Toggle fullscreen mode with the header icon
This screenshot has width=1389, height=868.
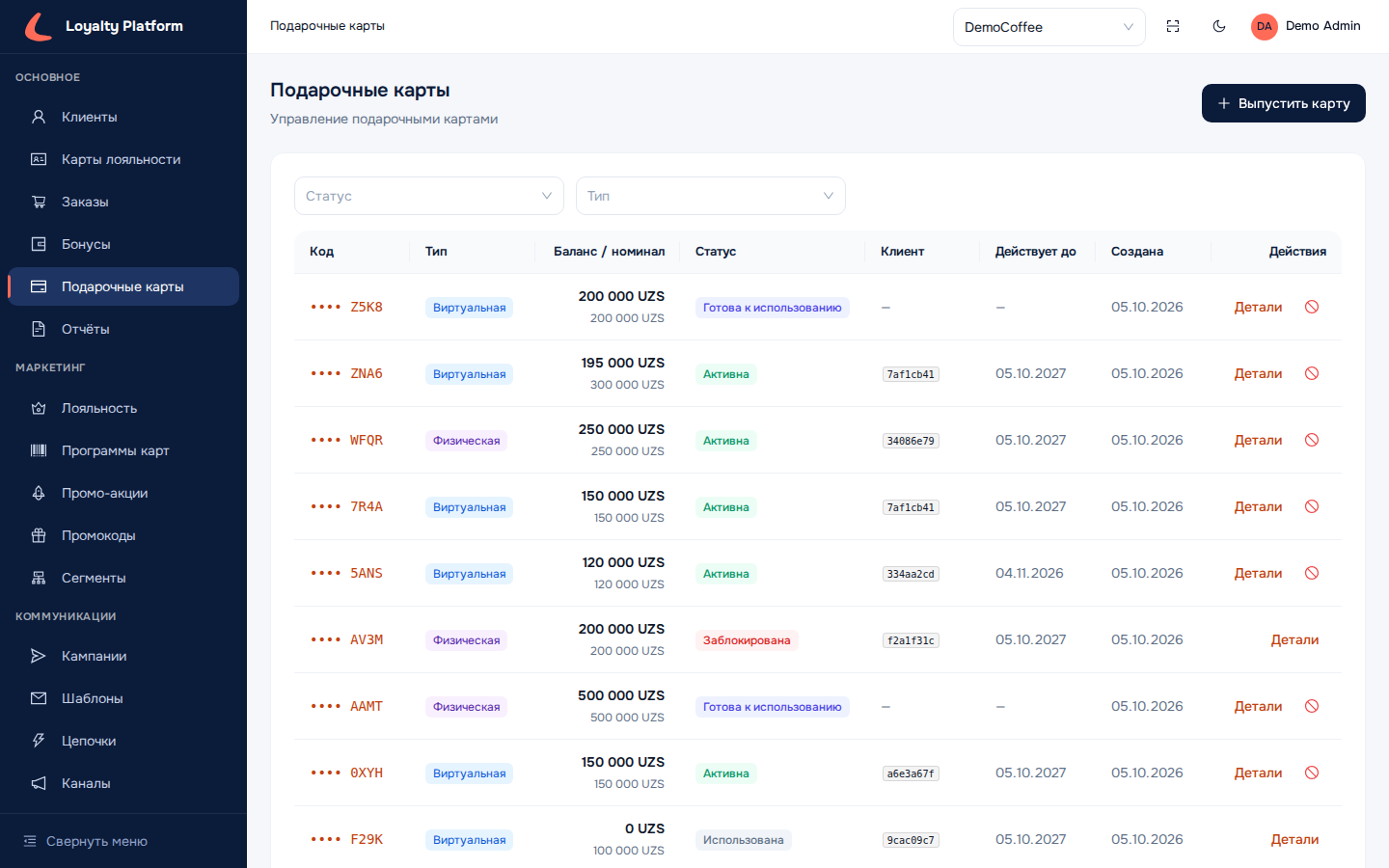1173,26
